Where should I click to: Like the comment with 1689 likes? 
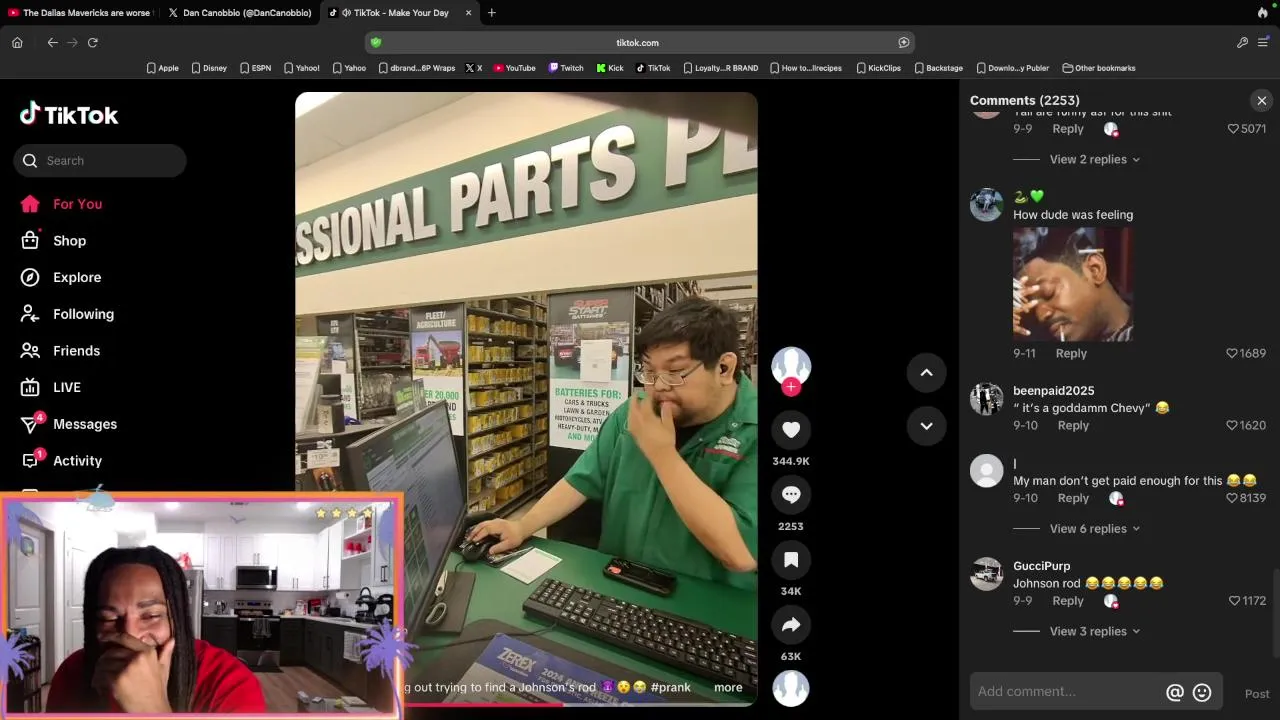pyautogui.click(x=1232, y=354)
